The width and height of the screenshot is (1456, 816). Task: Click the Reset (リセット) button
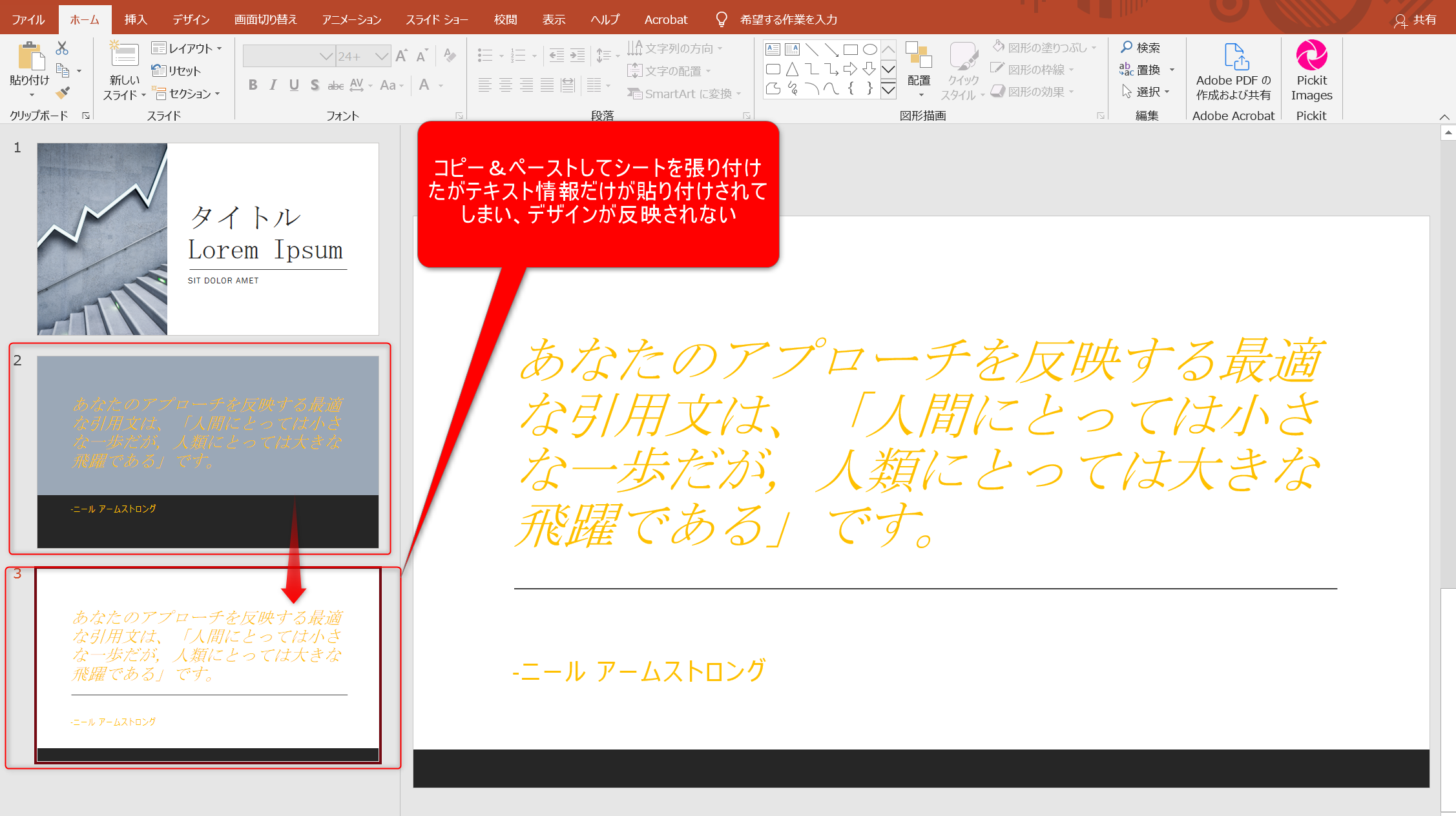click(x=176, y=71)
